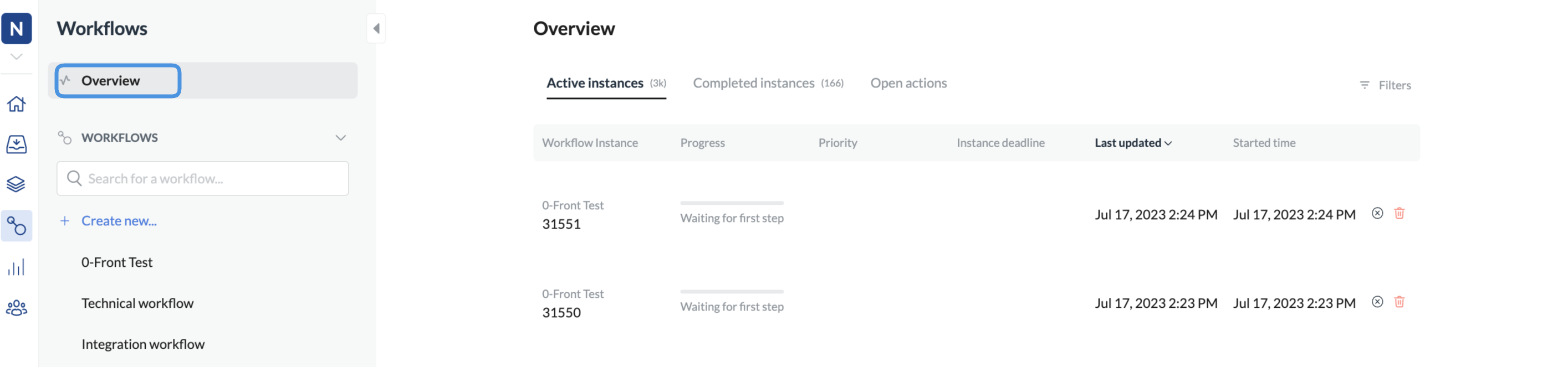Sort by Last updated column
This screenshot has height=367, width=1568.
1132,143
